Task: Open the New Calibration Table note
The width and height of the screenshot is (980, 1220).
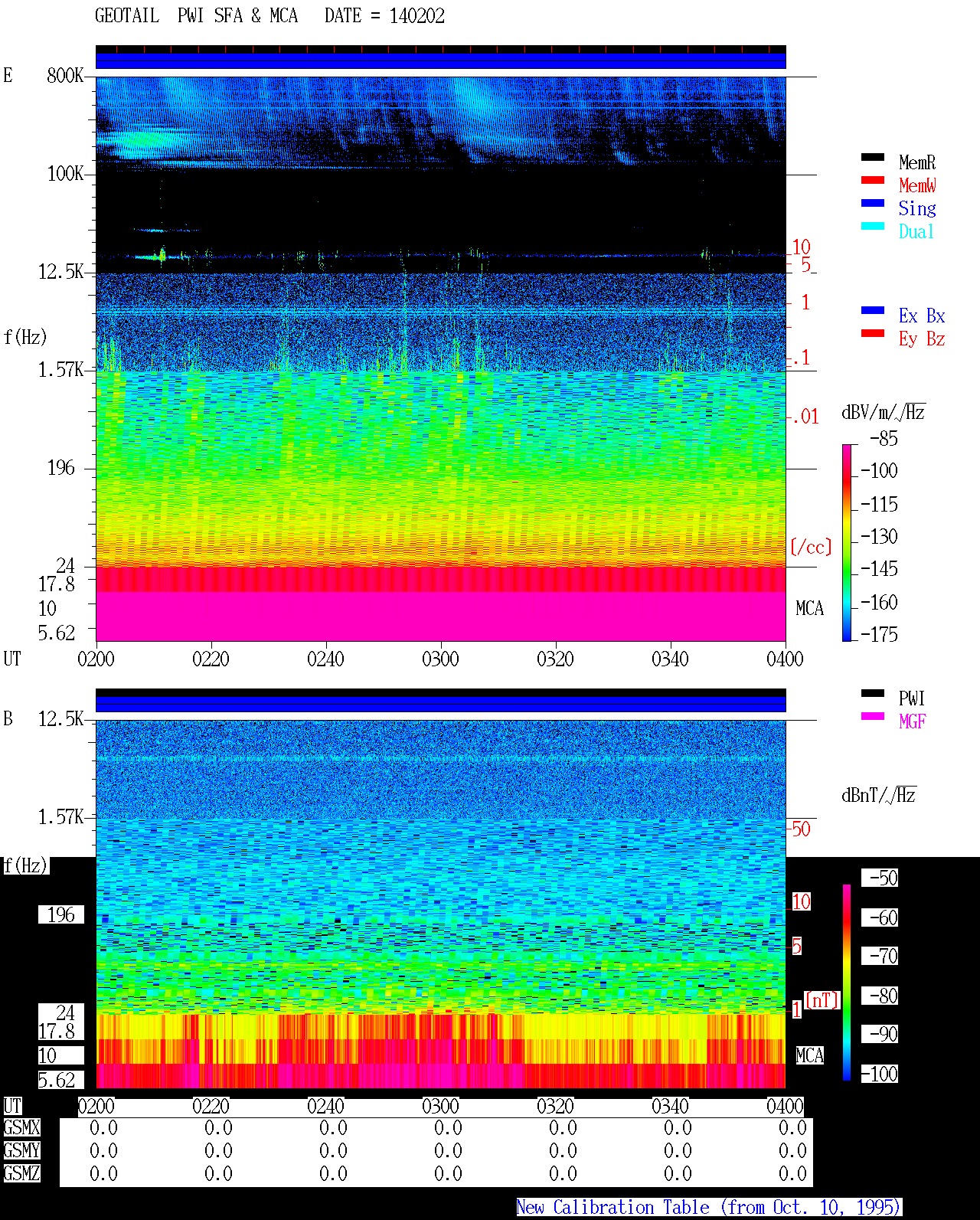Action: pos(708,1208)
